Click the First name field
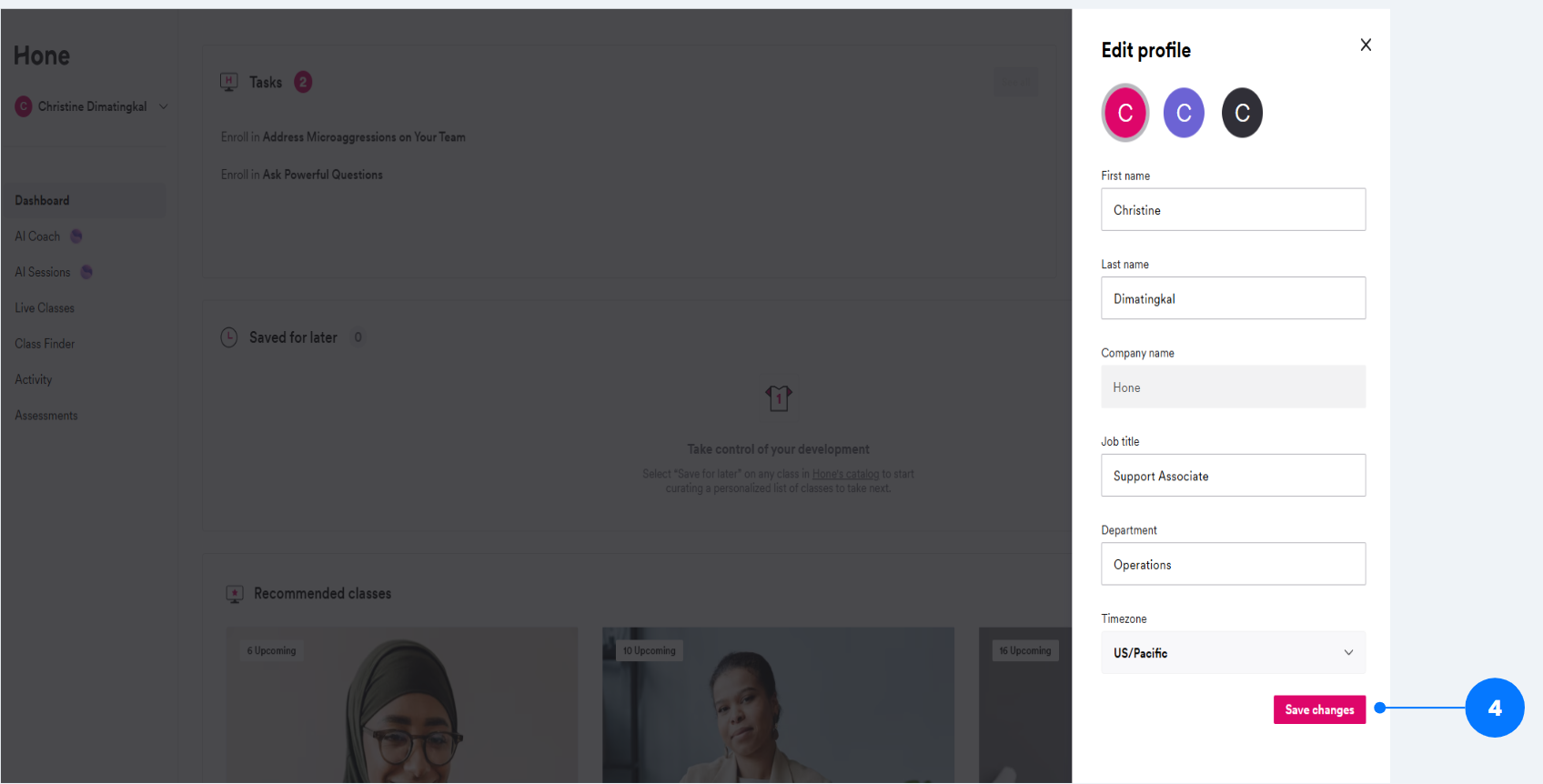 point(1233,209)
